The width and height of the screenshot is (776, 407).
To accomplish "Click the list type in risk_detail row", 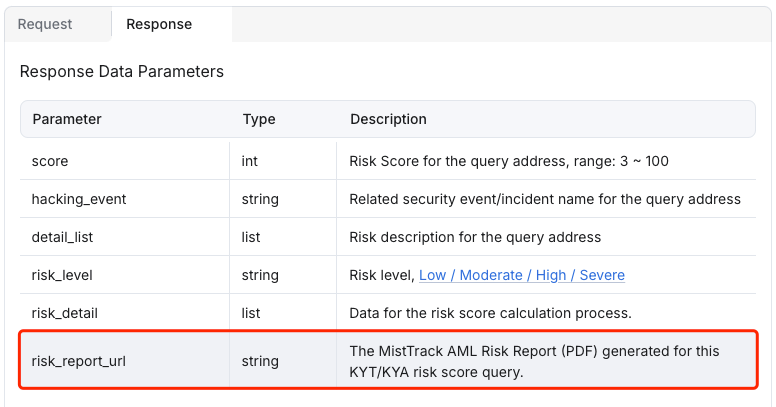I will pos(252,313).
